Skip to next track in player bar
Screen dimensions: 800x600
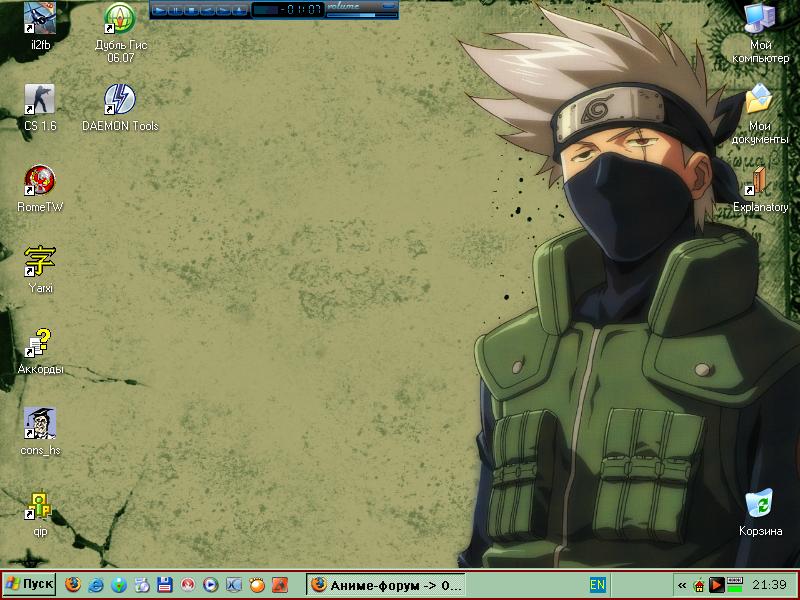coord(223,10)
